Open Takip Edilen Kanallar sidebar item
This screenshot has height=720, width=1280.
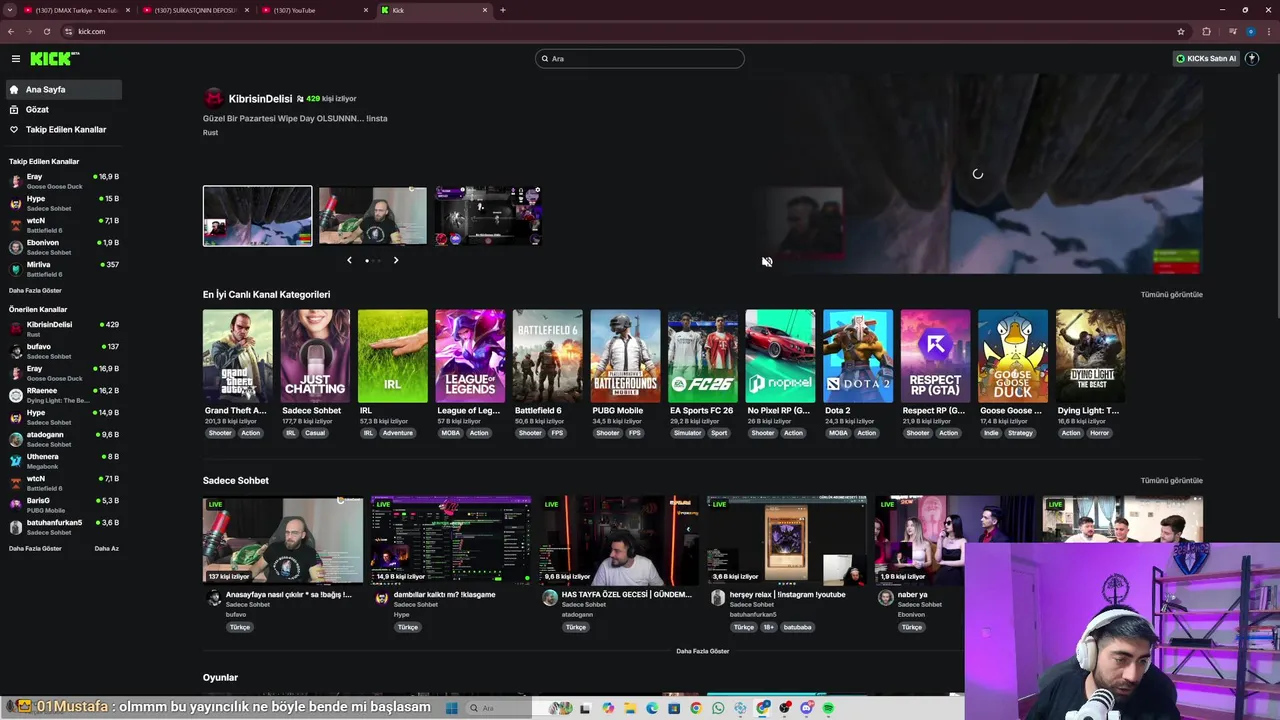tap(63, 129)
